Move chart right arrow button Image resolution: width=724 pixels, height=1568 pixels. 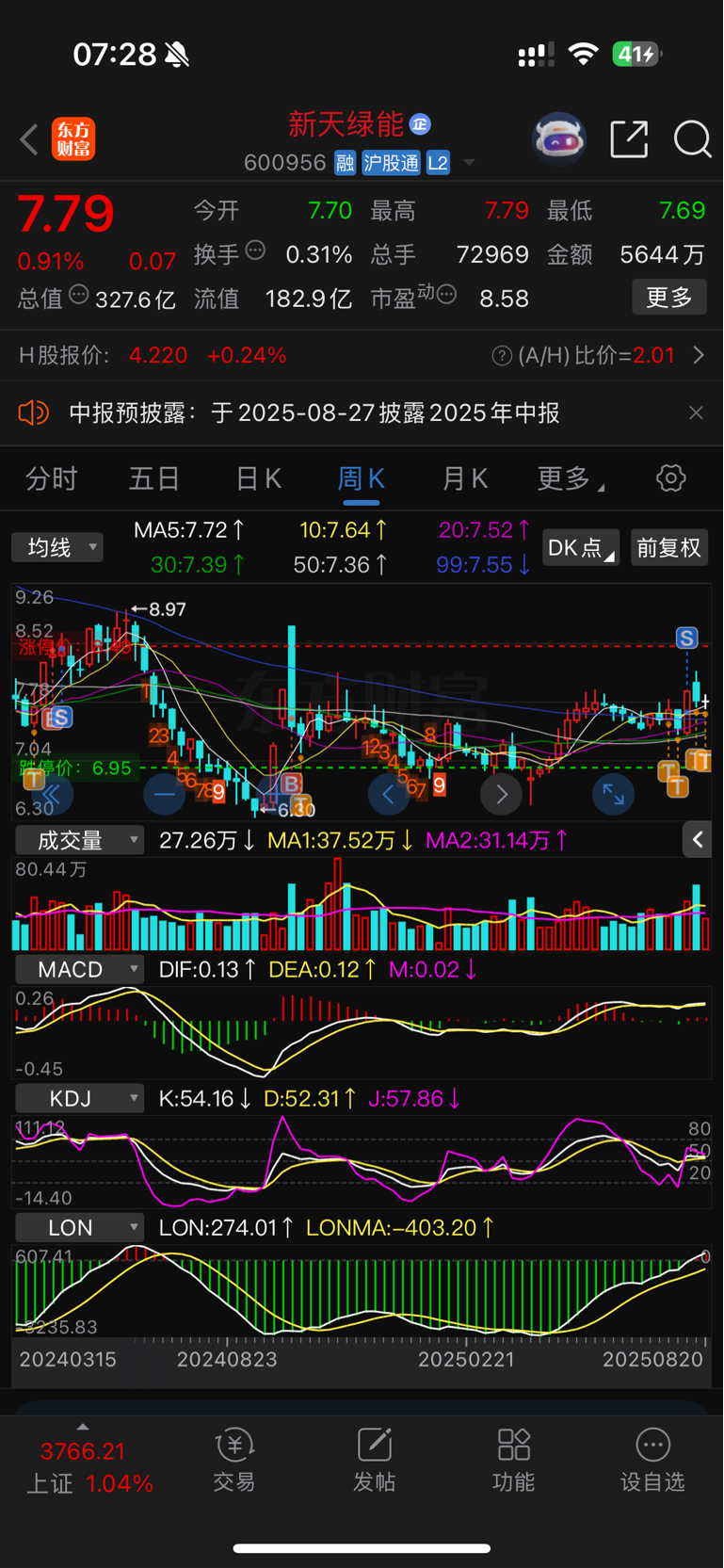tap(501, 795)
